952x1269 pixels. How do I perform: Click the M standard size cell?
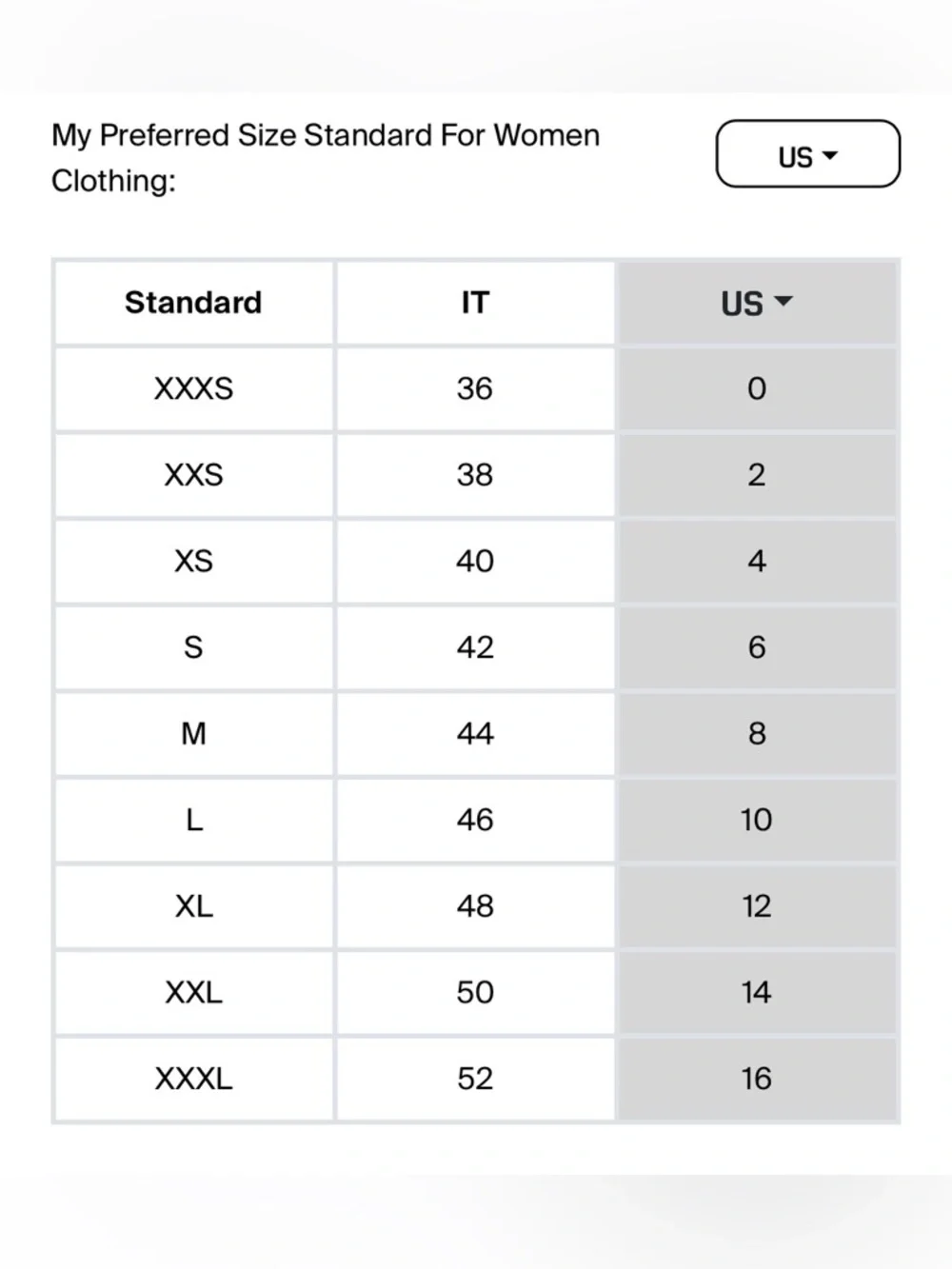click(x=194, y=733)
